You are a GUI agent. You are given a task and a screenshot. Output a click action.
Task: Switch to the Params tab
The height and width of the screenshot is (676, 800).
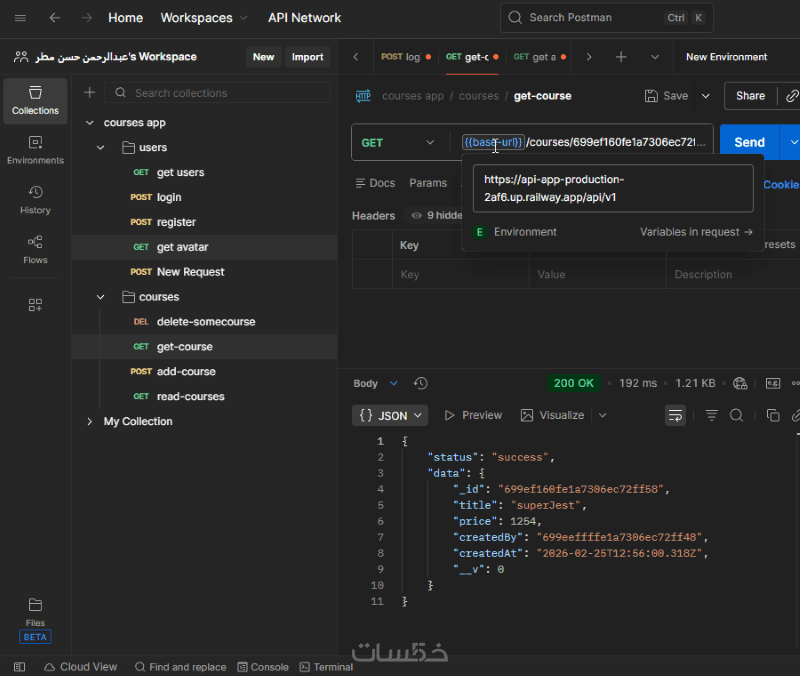(x=428, y=183)
